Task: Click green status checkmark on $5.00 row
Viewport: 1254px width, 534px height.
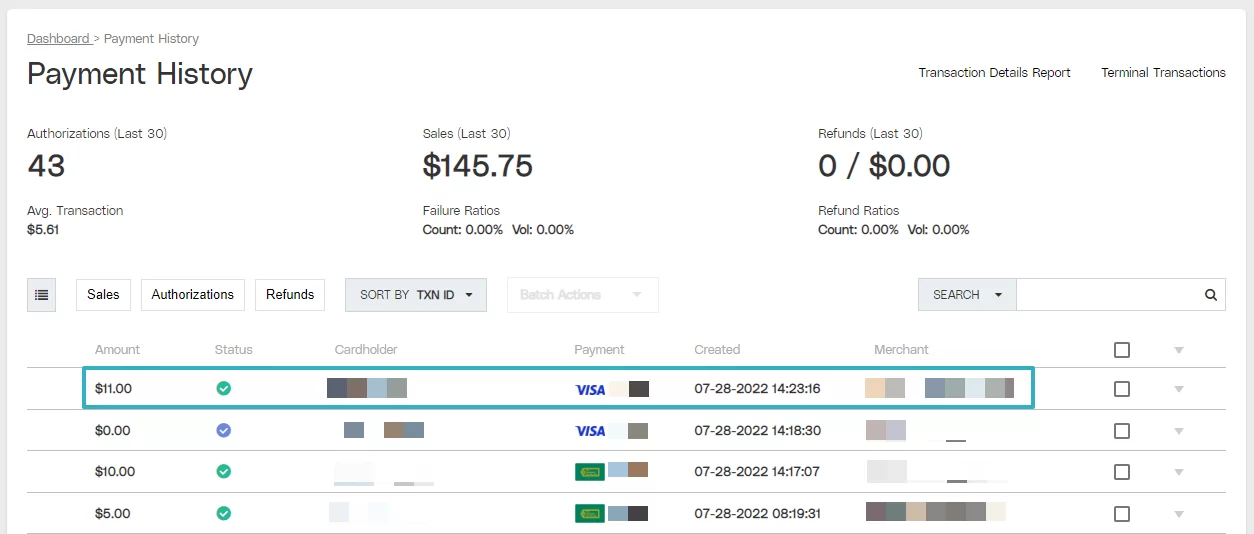Action: point(224,513)
